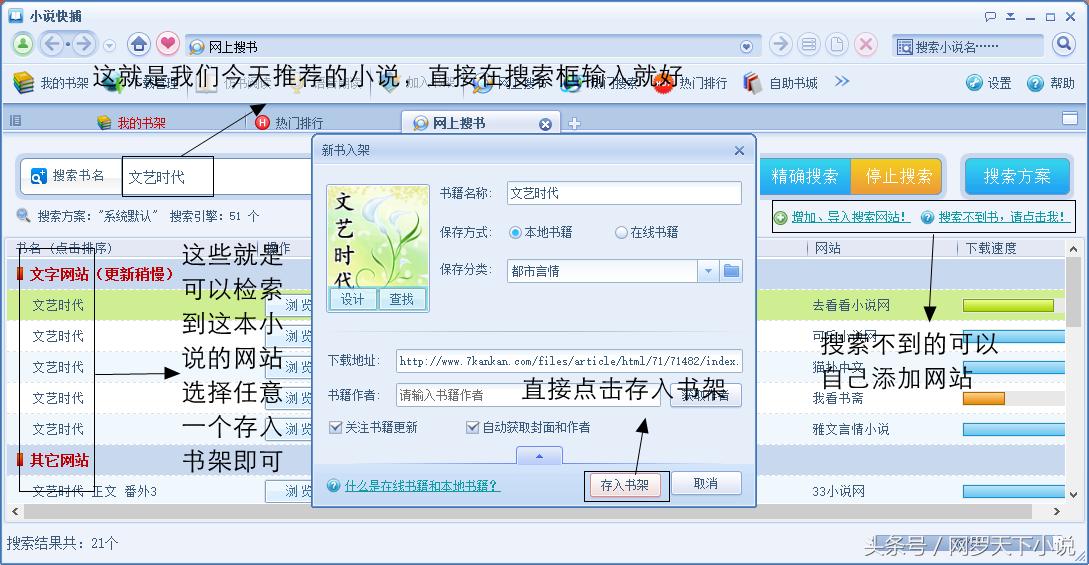
Task: Open 帮助 help
Action: pyautogui.click(x=1051, y=83)
